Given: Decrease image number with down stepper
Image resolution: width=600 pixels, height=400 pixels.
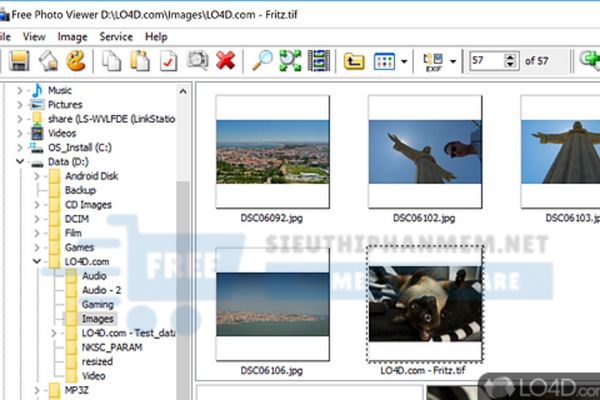Looking at the screenshot, I should click(x=510, y=65).
